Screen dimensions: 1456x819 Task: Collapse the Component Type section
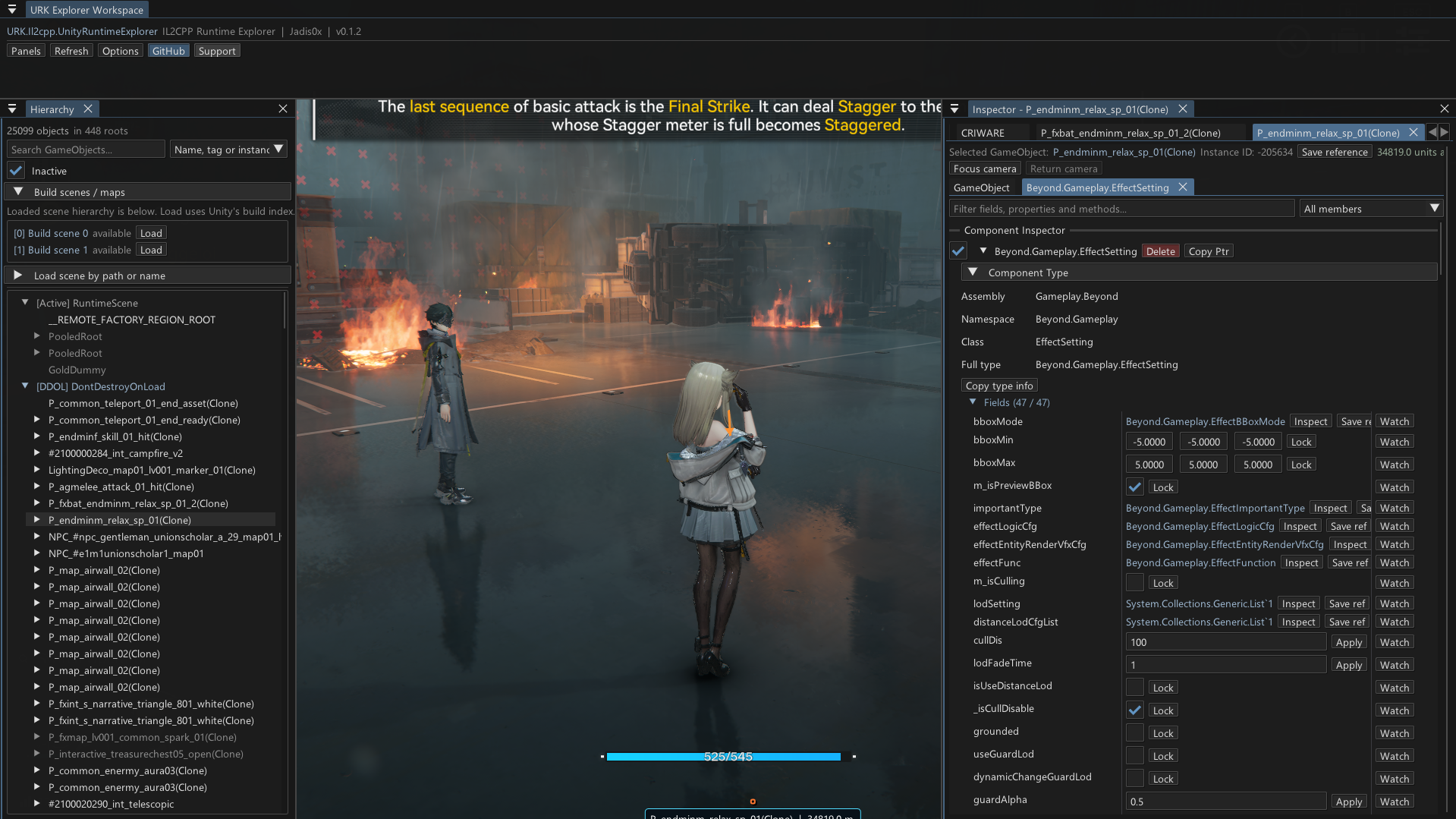973,272
